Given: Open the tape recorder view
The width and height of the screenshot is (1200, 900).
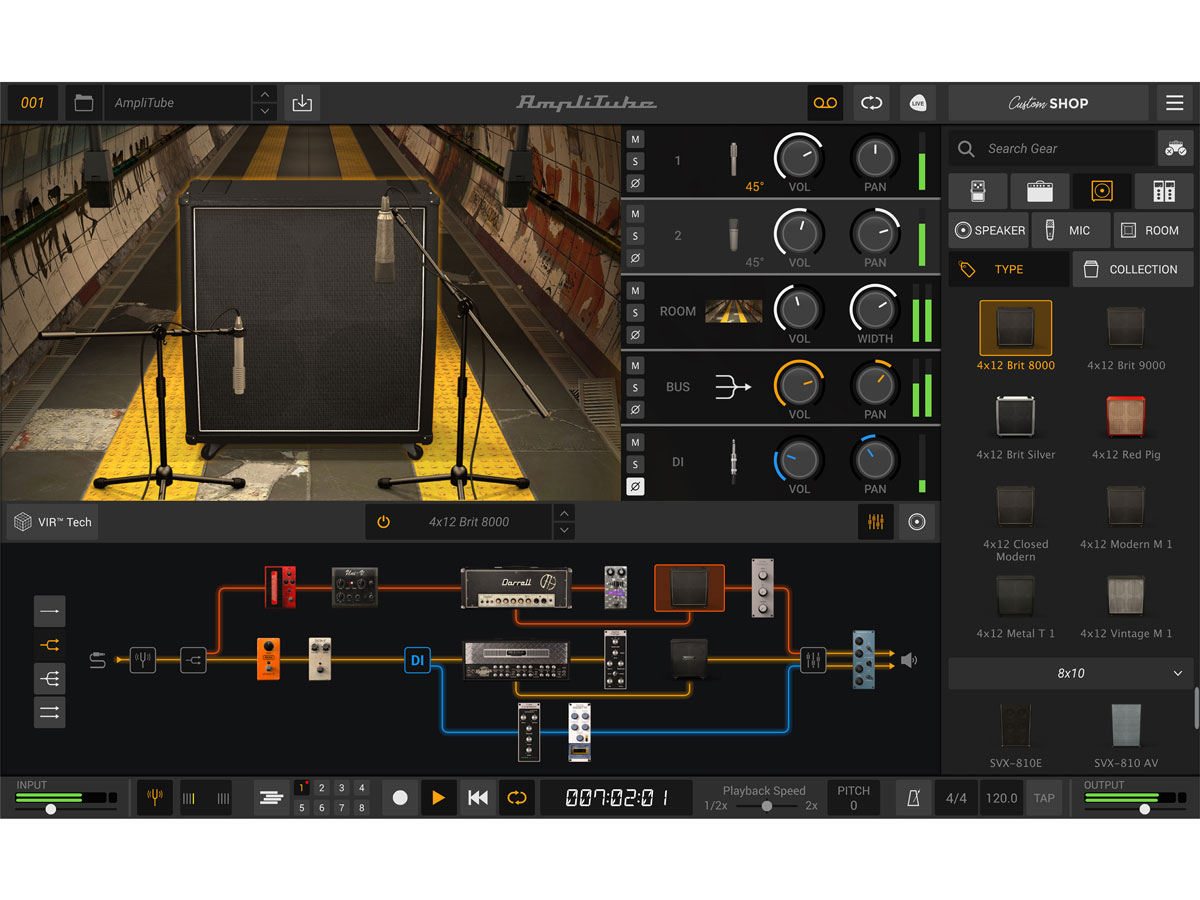Looking at the screenshot, I should [825, 103].
